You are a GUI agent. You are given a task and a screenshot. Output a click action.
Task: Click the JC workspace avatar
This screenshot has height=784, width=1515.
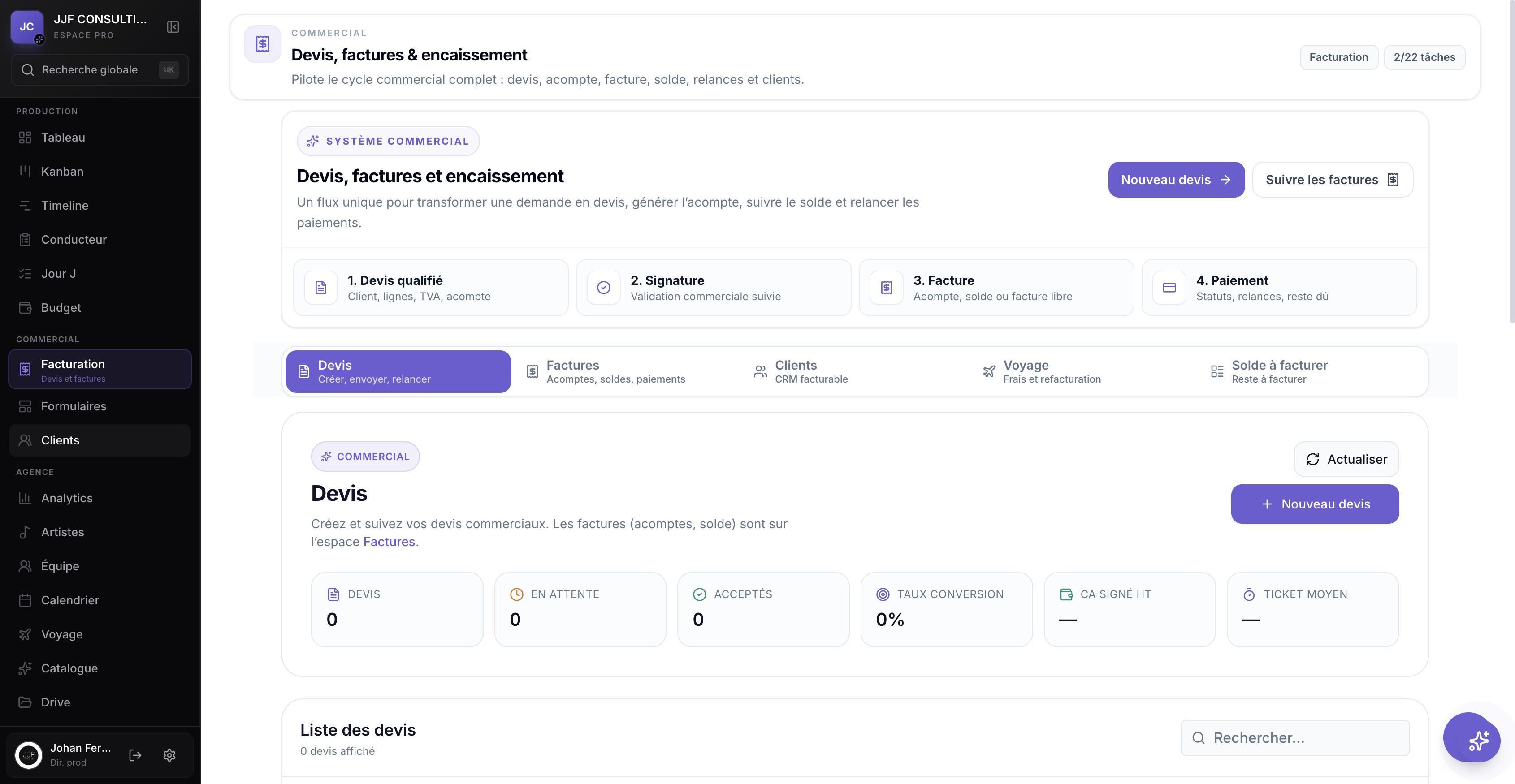tap(26, 26)
